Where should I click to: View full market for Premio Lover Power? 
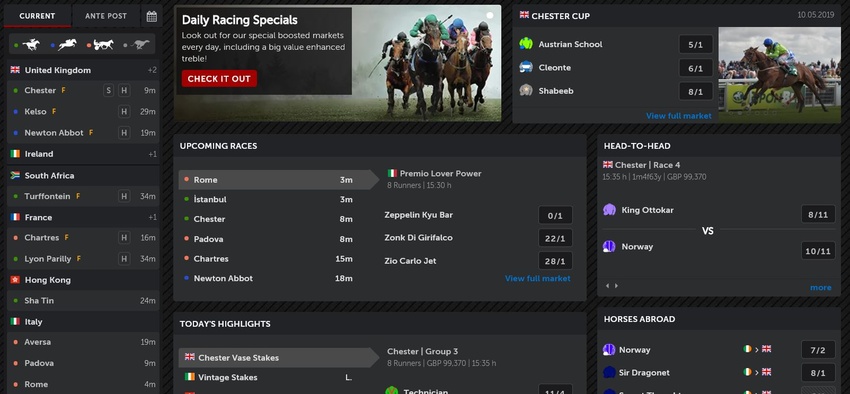[x=538, y=278]
